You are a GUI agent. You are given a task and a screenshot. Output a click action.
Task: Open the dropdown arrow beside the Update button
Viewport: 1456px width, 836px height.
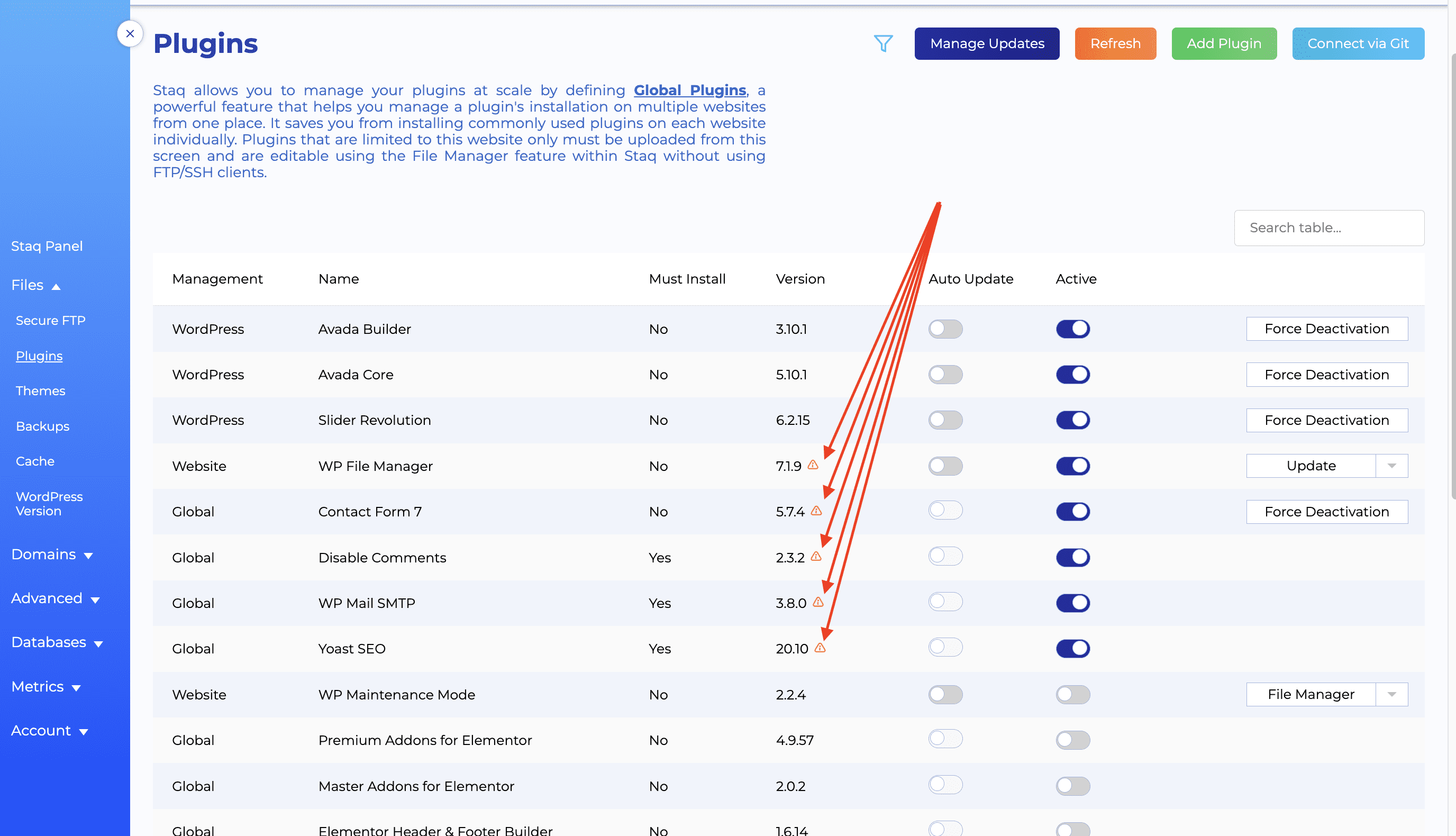[1391, 466]
